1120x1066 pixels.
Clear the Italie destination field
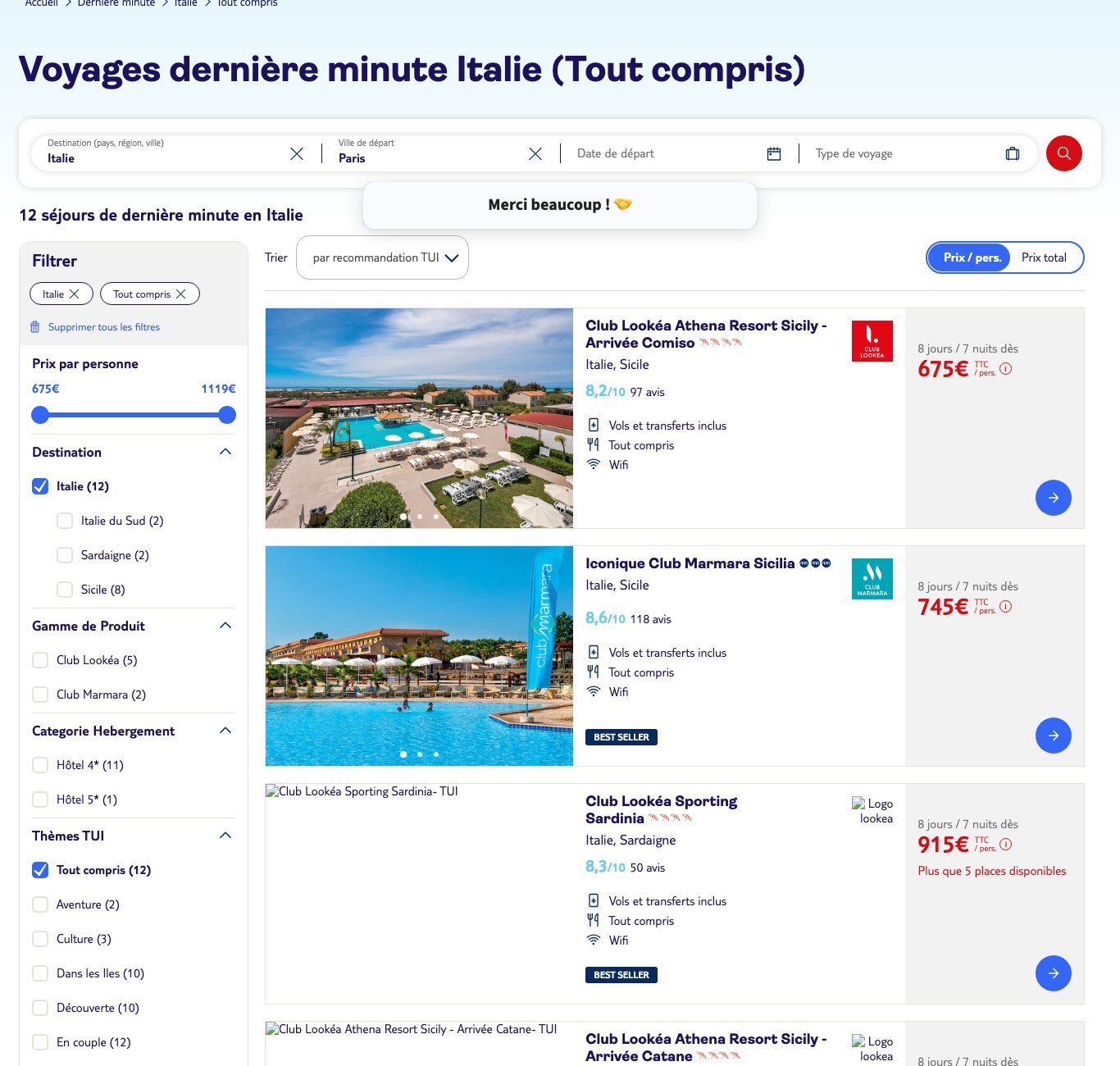coord(297,153)
